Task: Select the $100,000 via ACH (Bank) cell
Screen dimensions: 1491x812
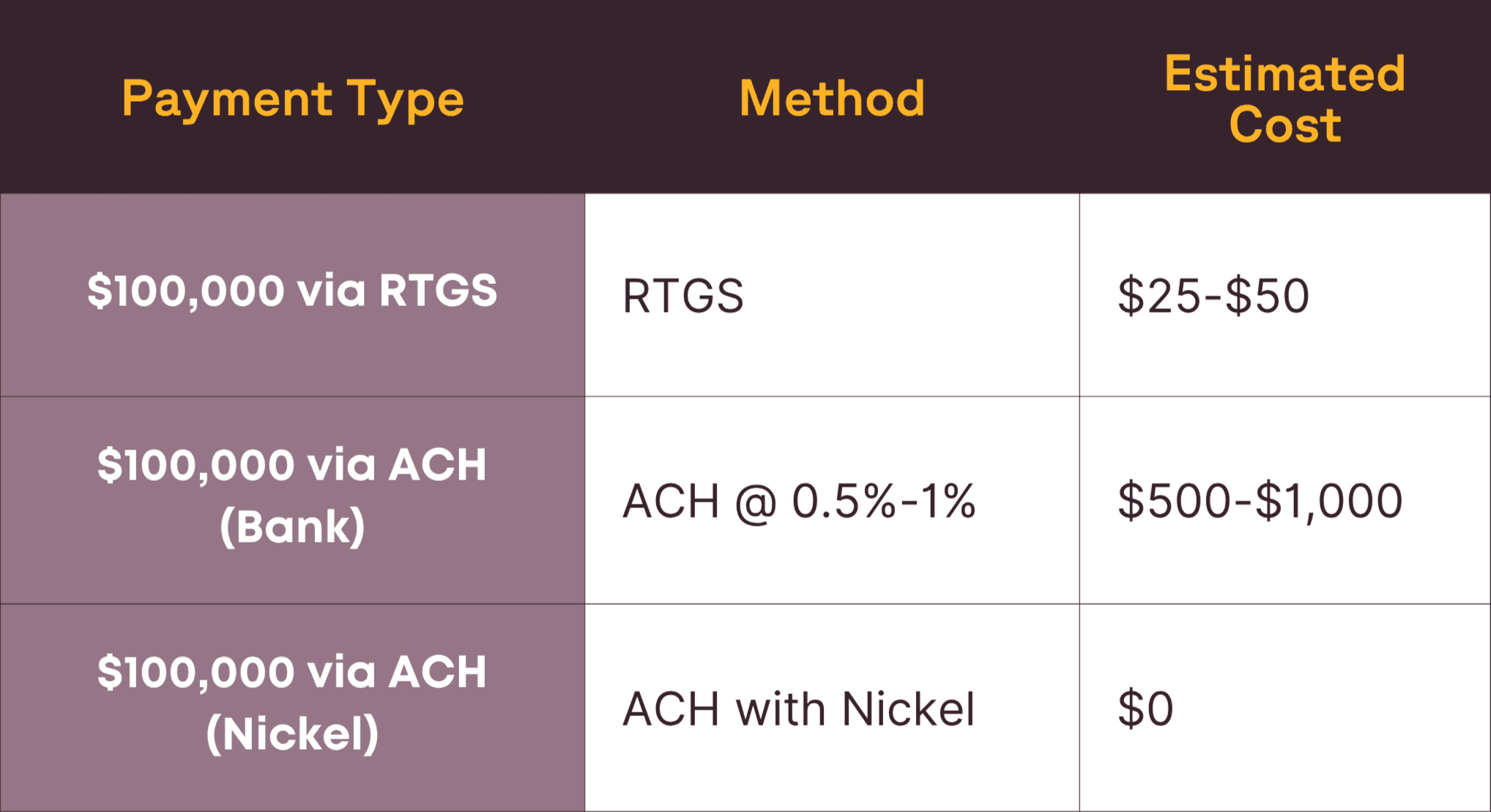Action: click(x=292, y=500)
